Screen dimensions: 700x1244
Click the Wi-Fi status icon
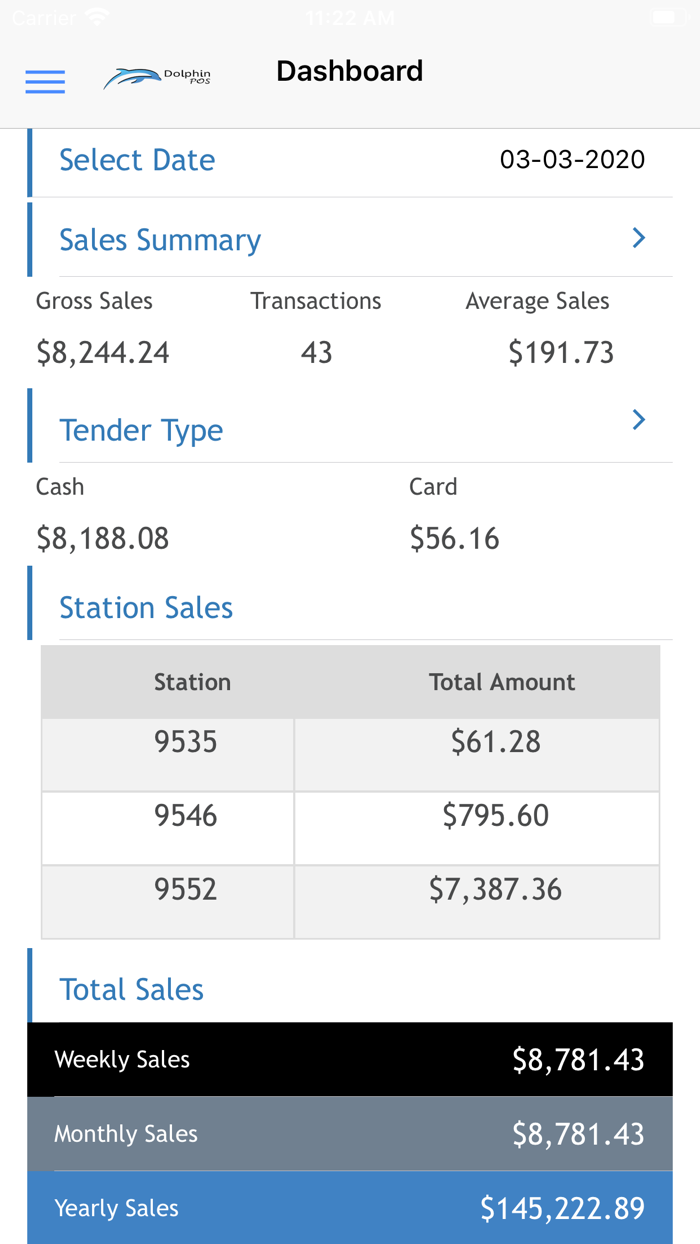pyautogui.click(x=97, y=18)
